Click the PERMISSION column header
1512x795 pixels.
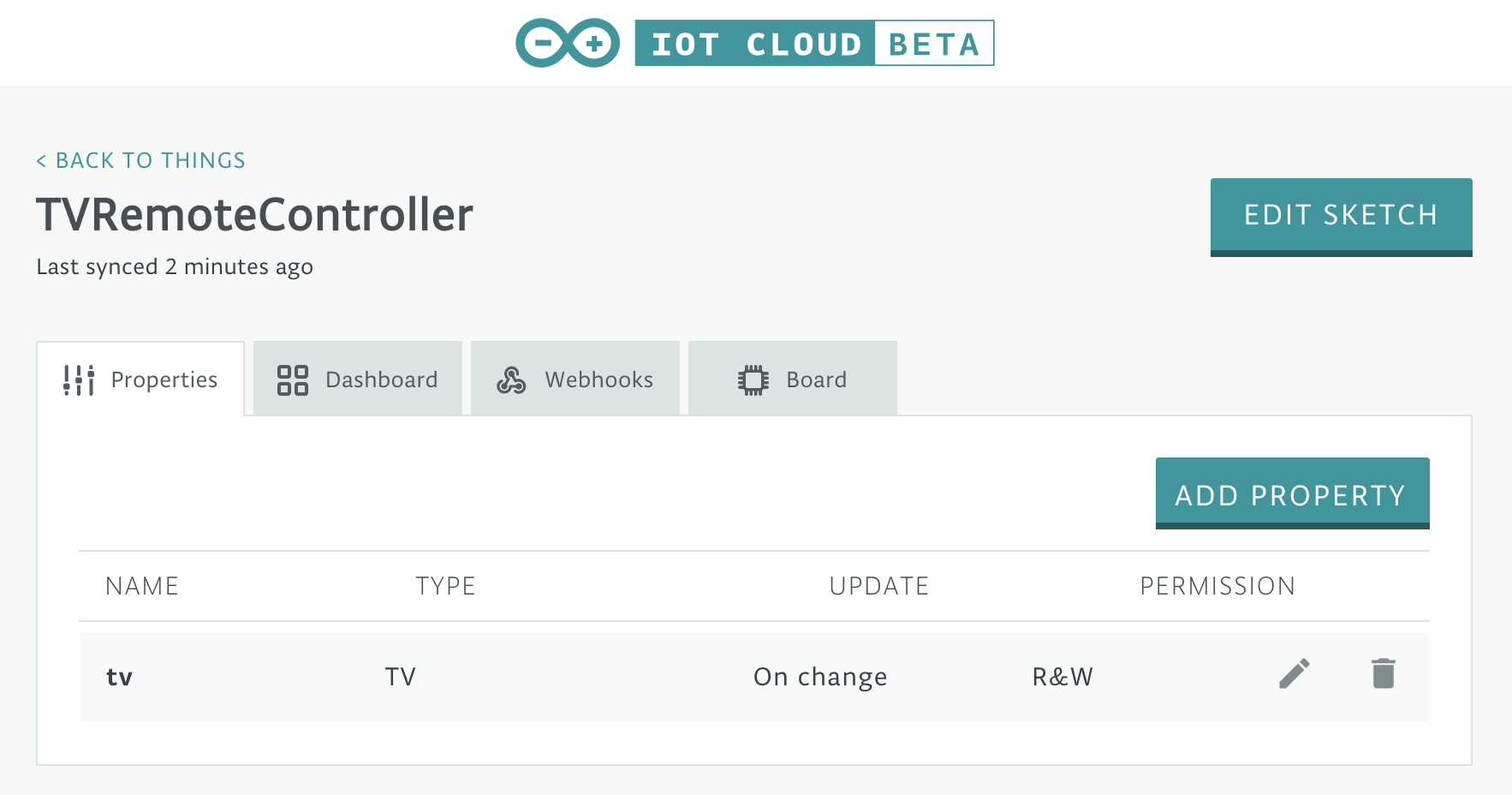(x=1217, y=585)
